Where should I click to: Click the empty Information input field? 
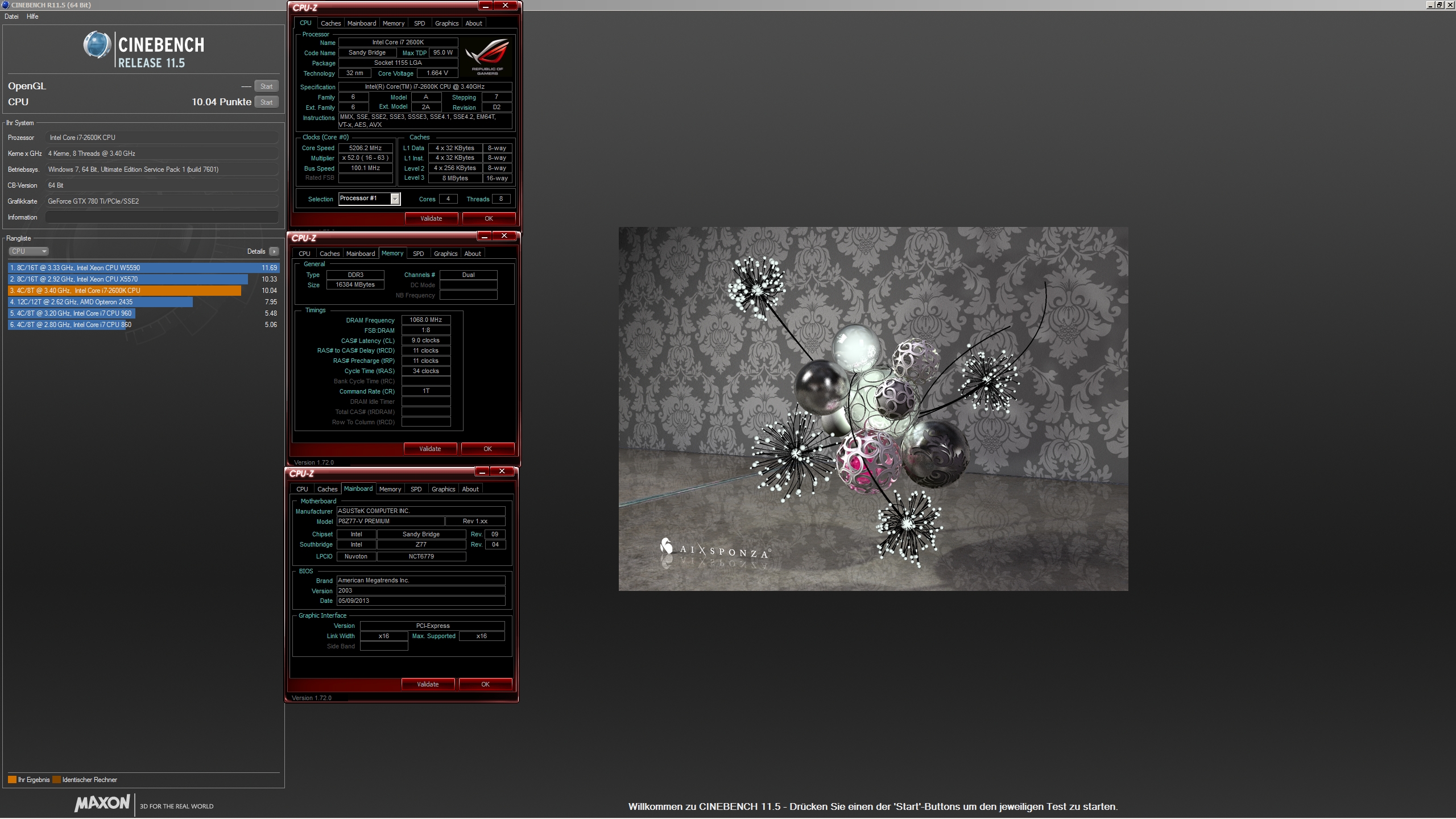(162, 217)
